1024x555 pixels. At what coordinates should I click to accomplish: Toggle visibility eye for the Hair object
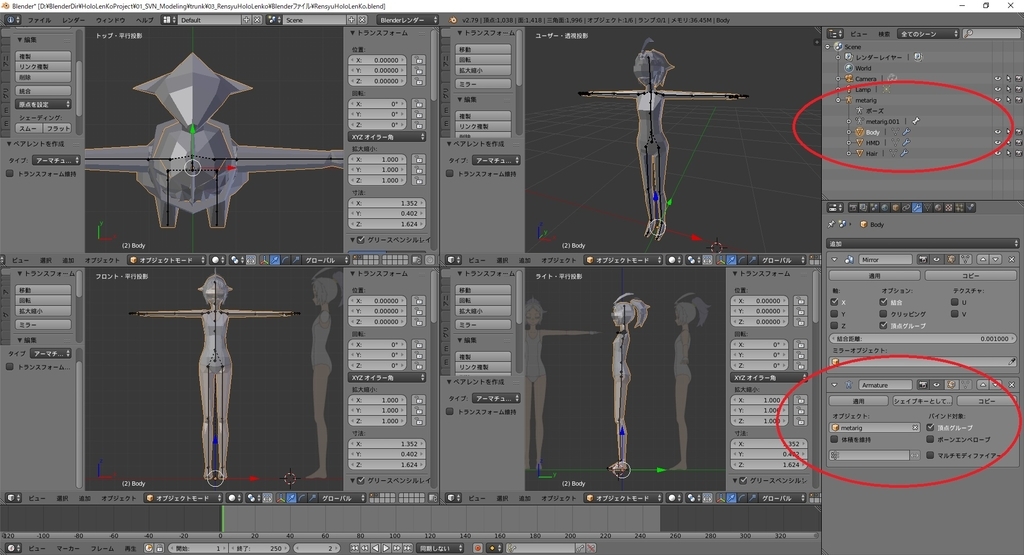point(997,153)
